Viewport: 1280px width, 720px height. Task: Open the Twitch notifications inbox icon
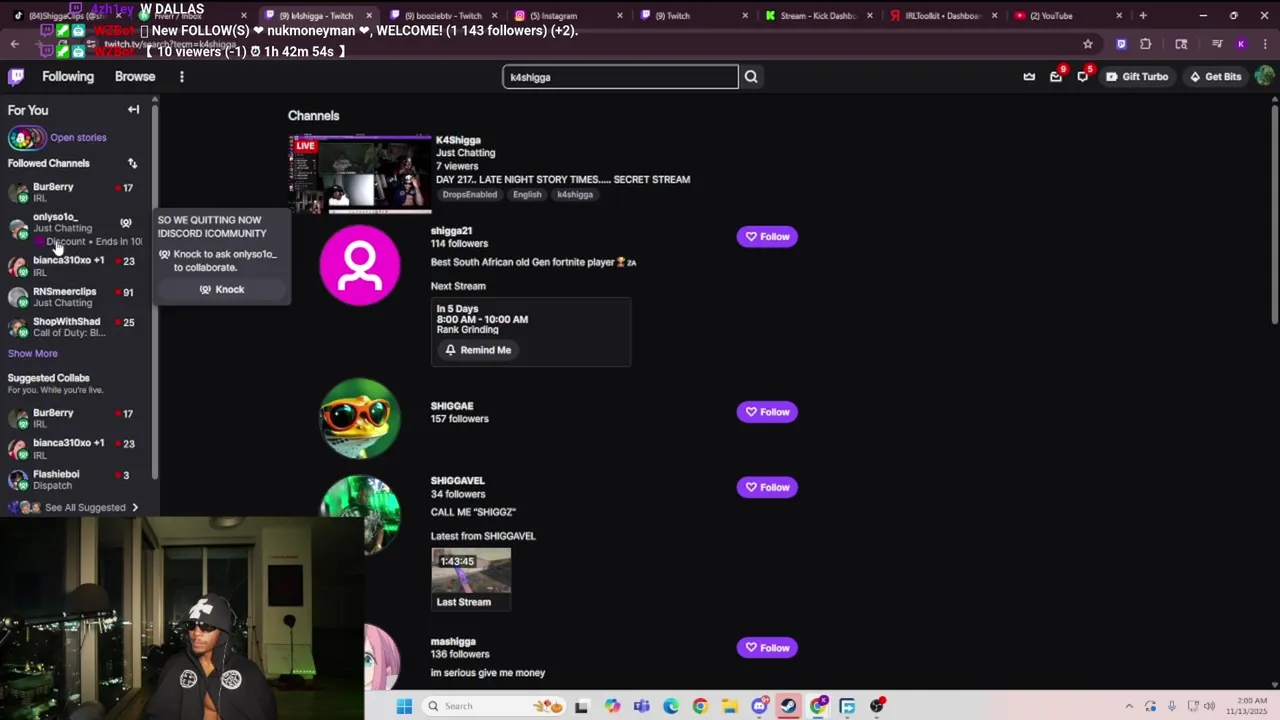[1056, 77]
